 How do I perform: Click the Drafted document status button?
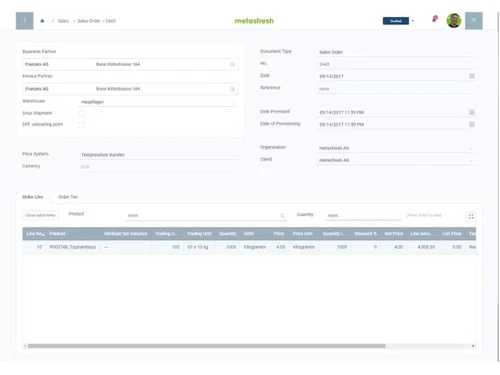(x=396, y=21)
